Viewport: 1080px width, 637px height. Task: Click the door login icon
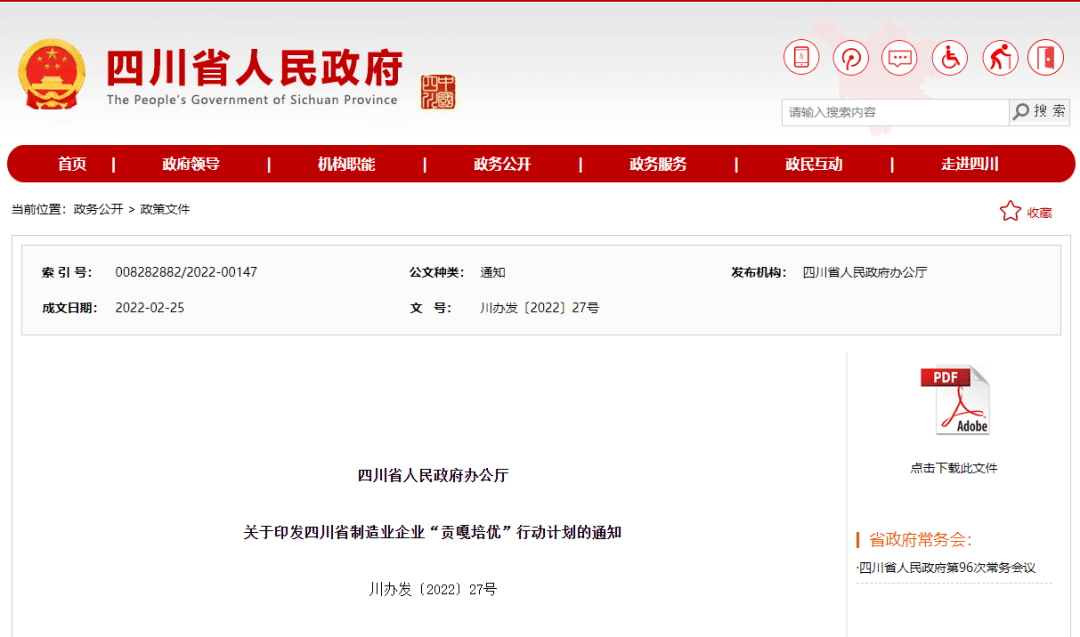click(x=1046, y=57)
